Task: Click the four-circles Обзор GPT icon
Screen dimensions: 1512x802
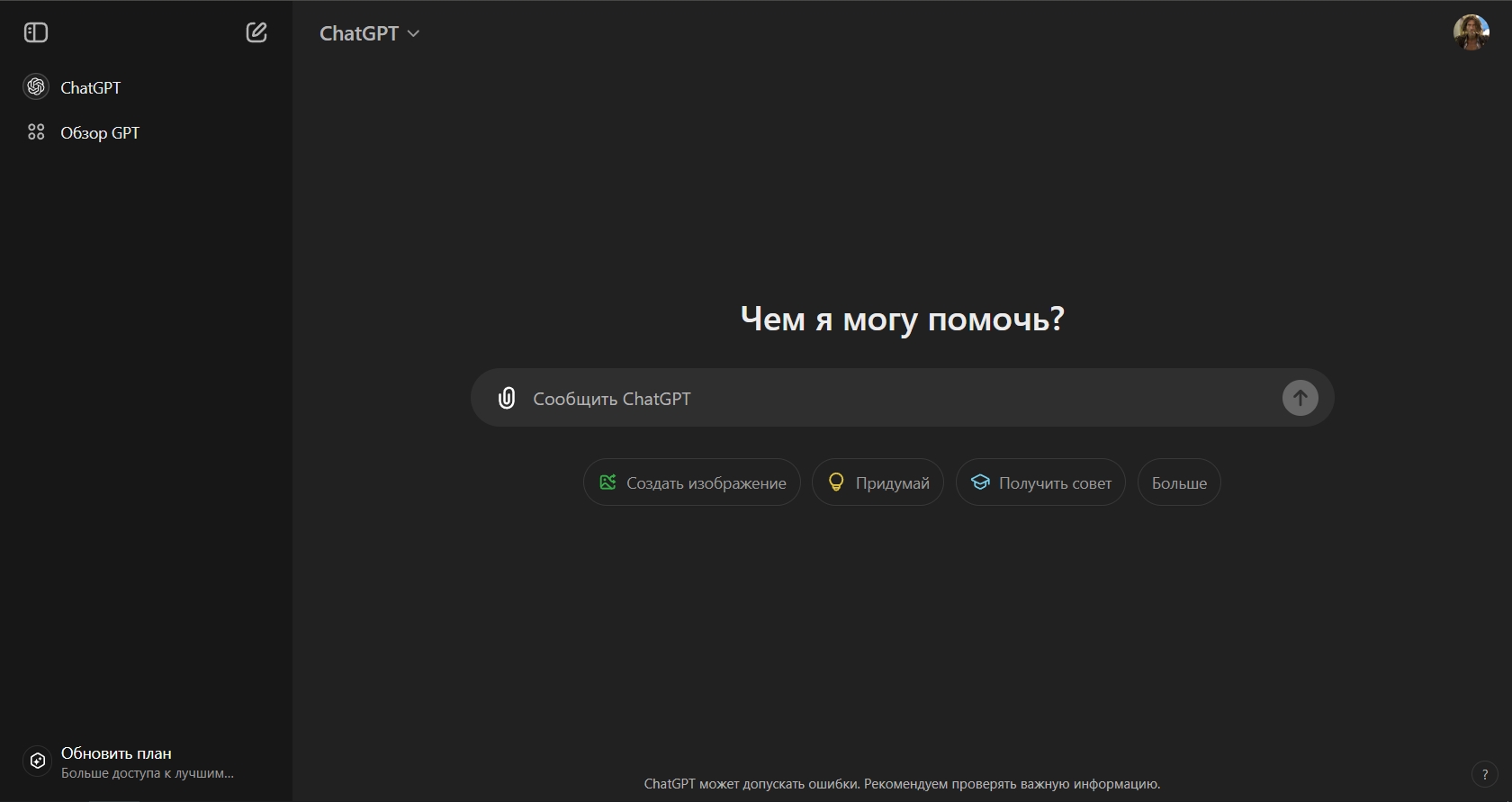Action: (x=36, y=132)
